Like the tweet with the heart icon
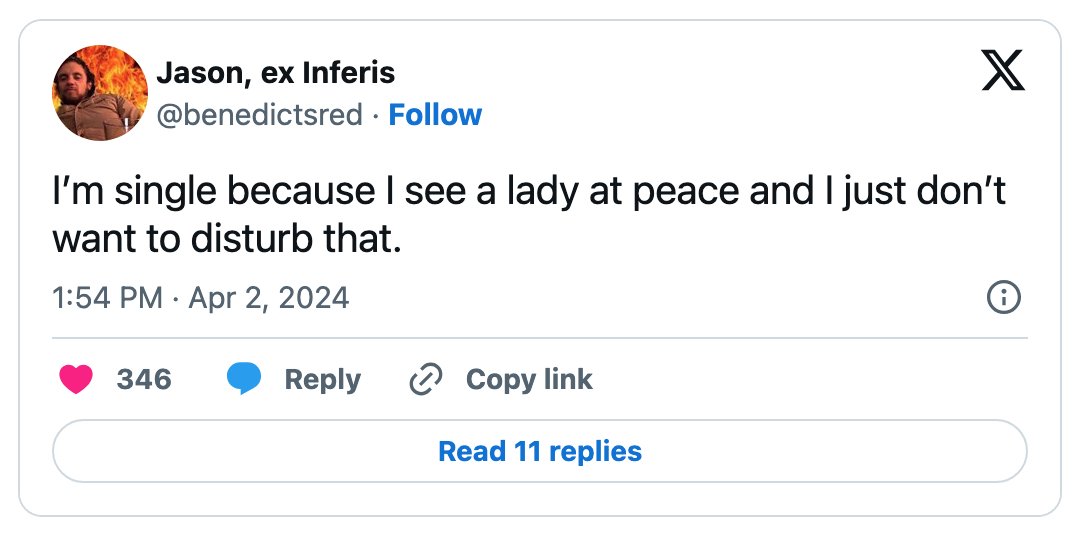Image resolution: width=1087 pixels, height=539 pixels. (x=76, y=380)
